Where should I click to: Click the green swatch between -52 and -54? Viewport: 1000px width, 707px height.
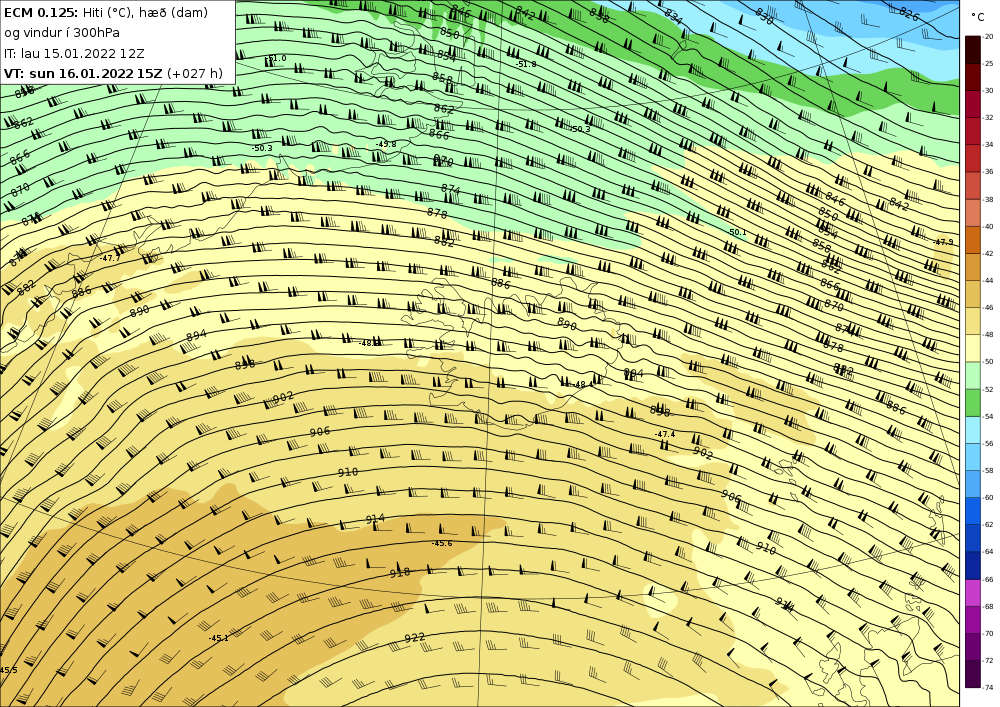coord(973,403)
